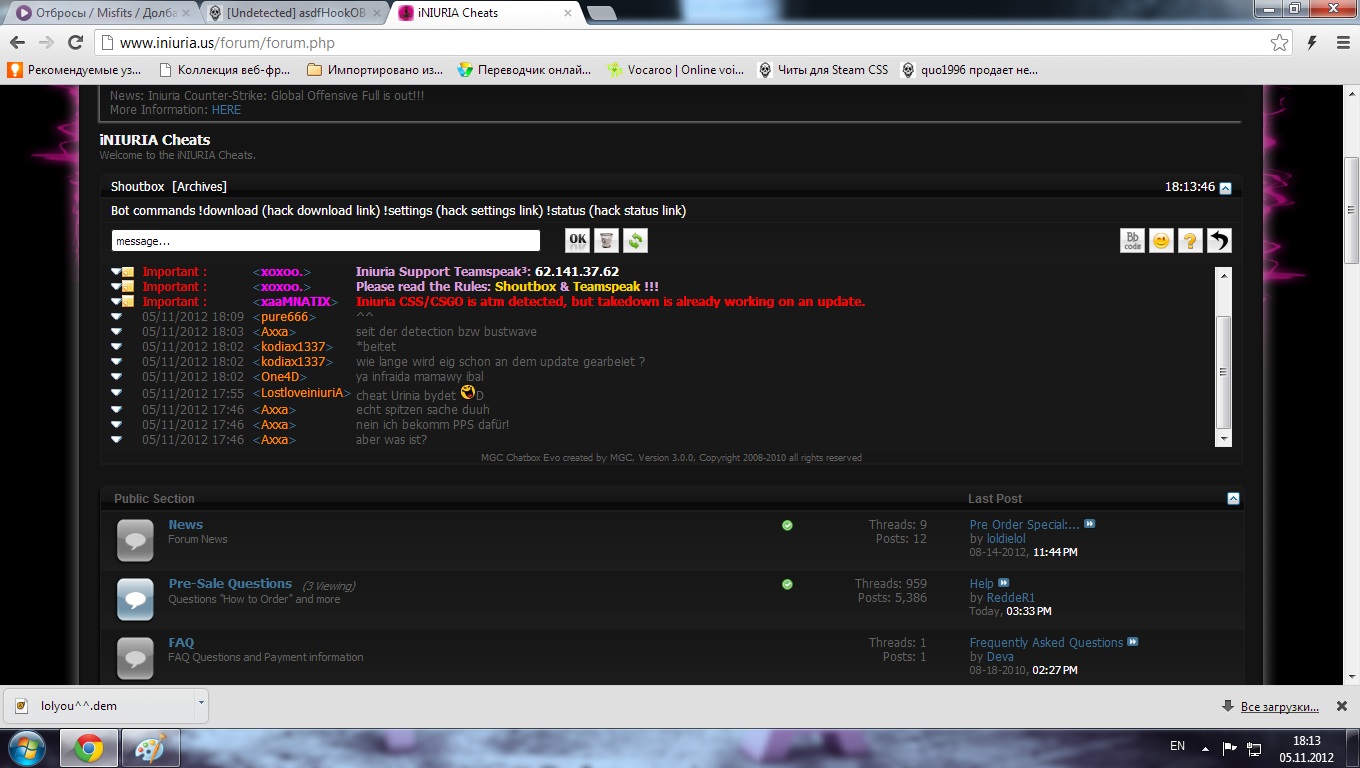Click the shoutbox scroll down arrow

pyautogui.click(x=1223, y=439)
